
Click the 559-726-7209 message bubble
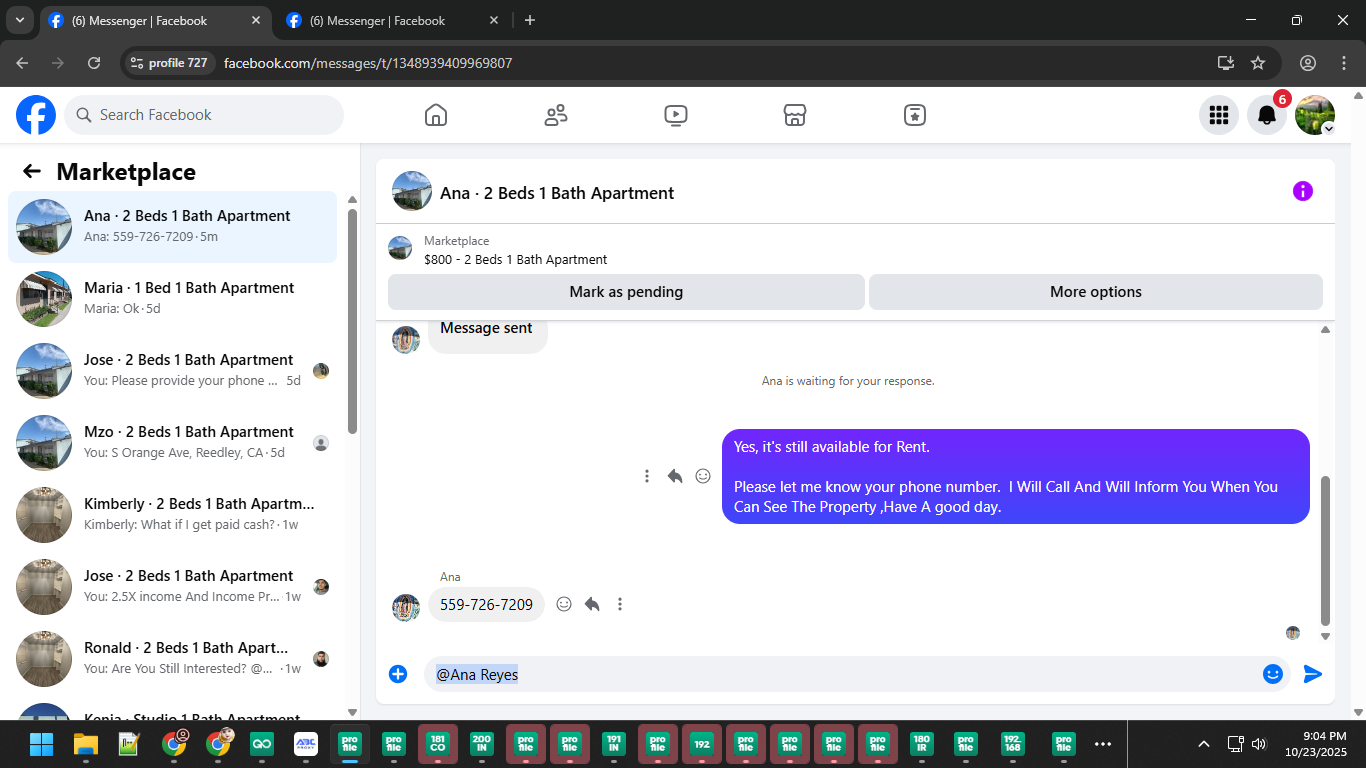click(x=486, y=604)
